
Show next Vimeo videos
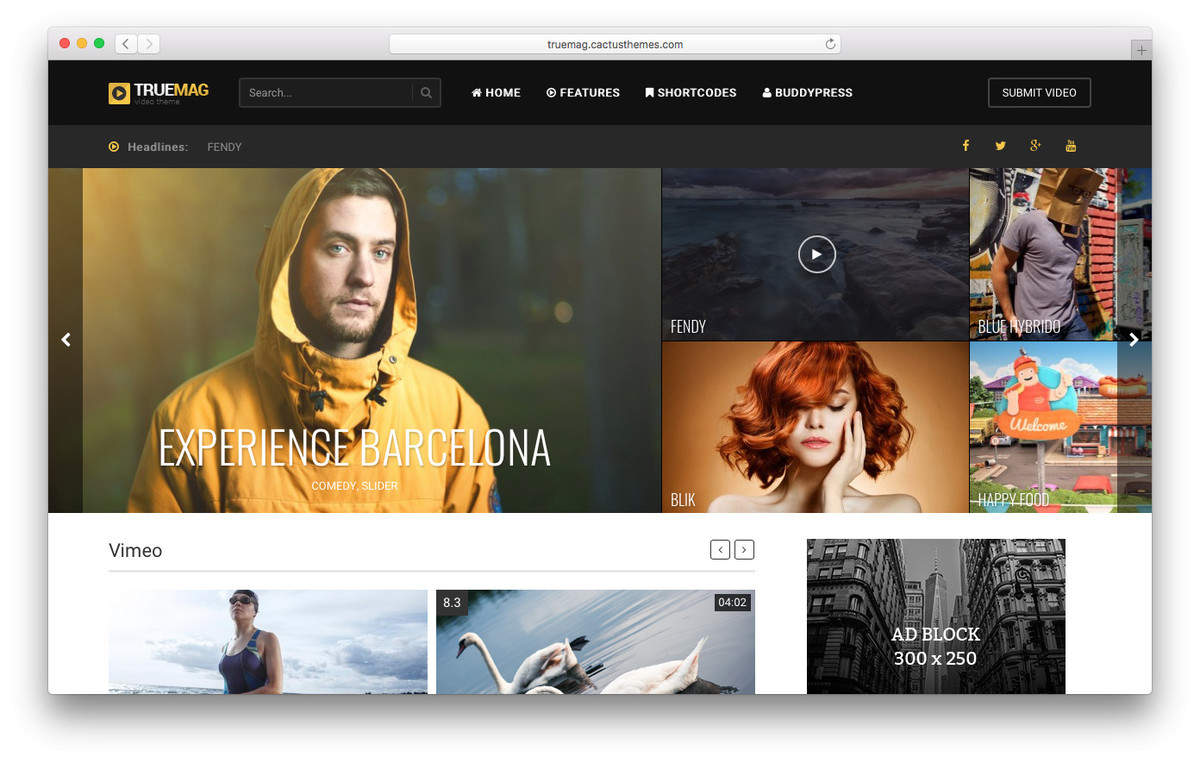[744, 550]
